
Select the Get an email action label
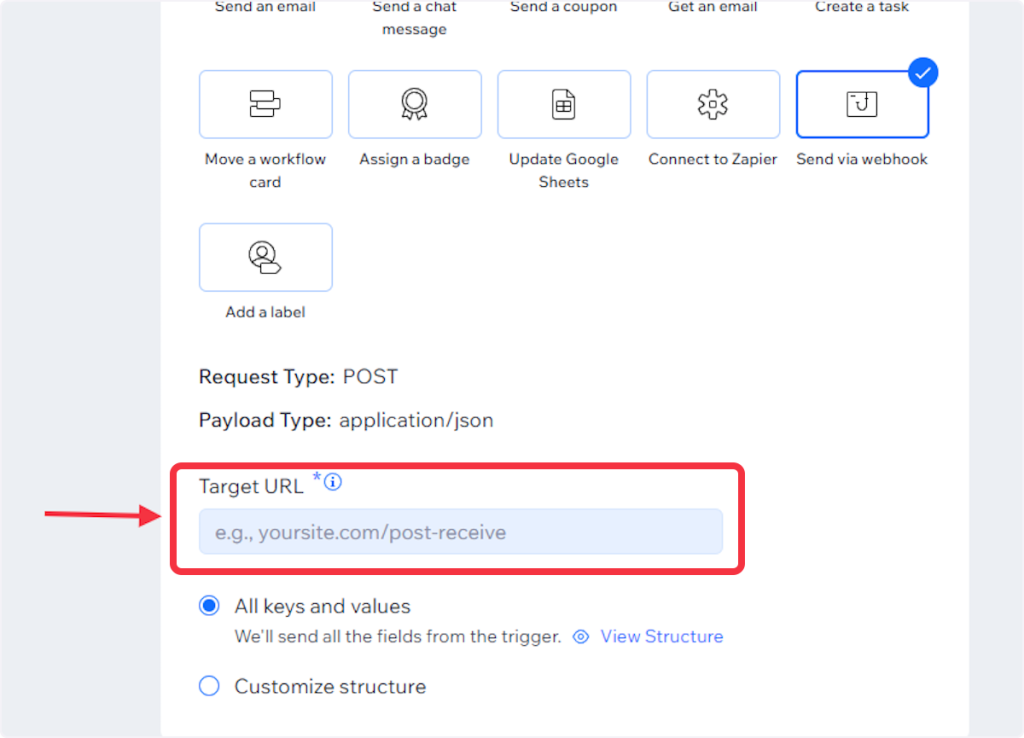click(713, 8)
